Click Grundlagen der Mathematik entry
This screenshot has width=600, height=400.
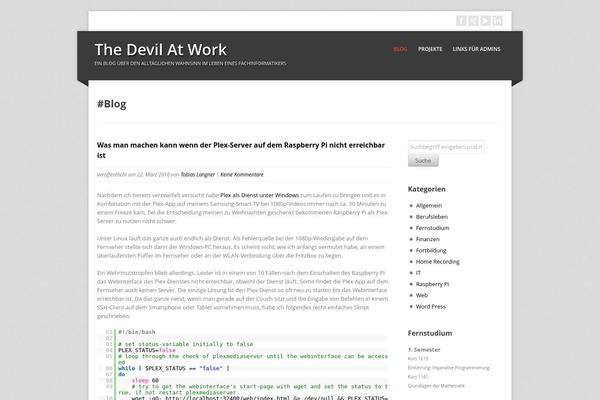click(x=436, y=386)
